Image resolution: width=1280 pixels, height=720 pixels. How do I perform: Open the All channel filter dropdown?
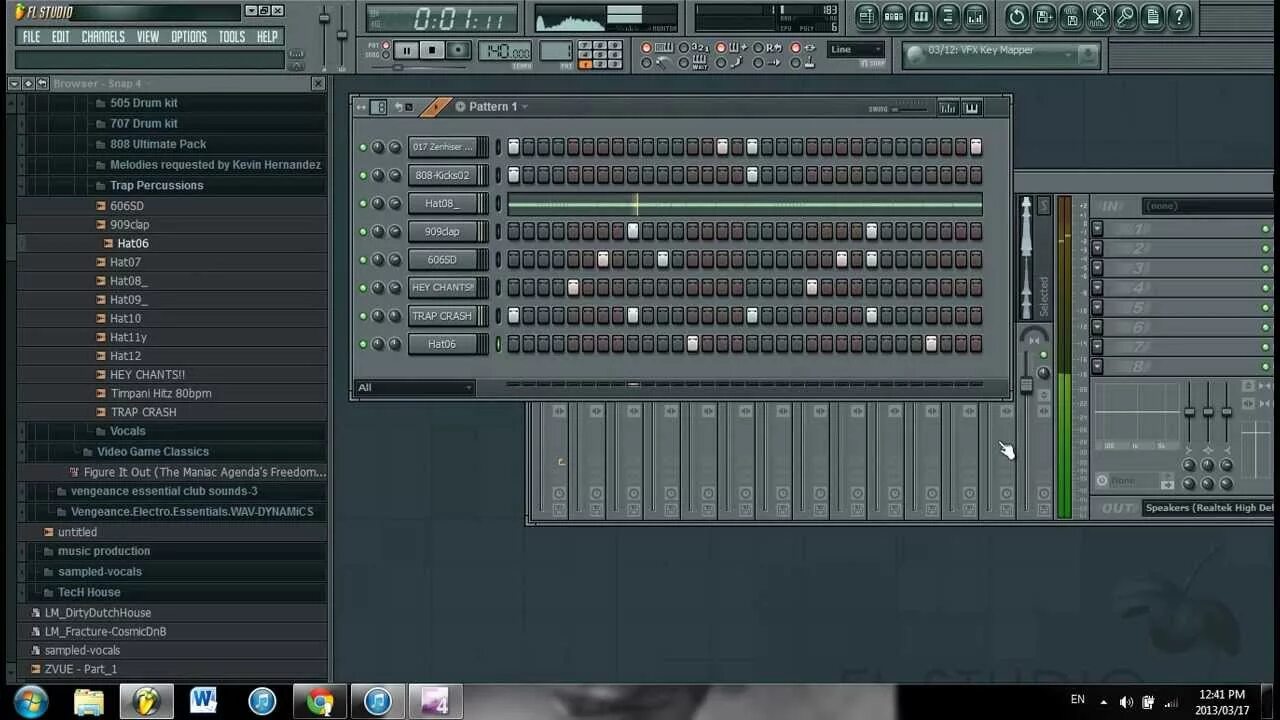[414, 388]
